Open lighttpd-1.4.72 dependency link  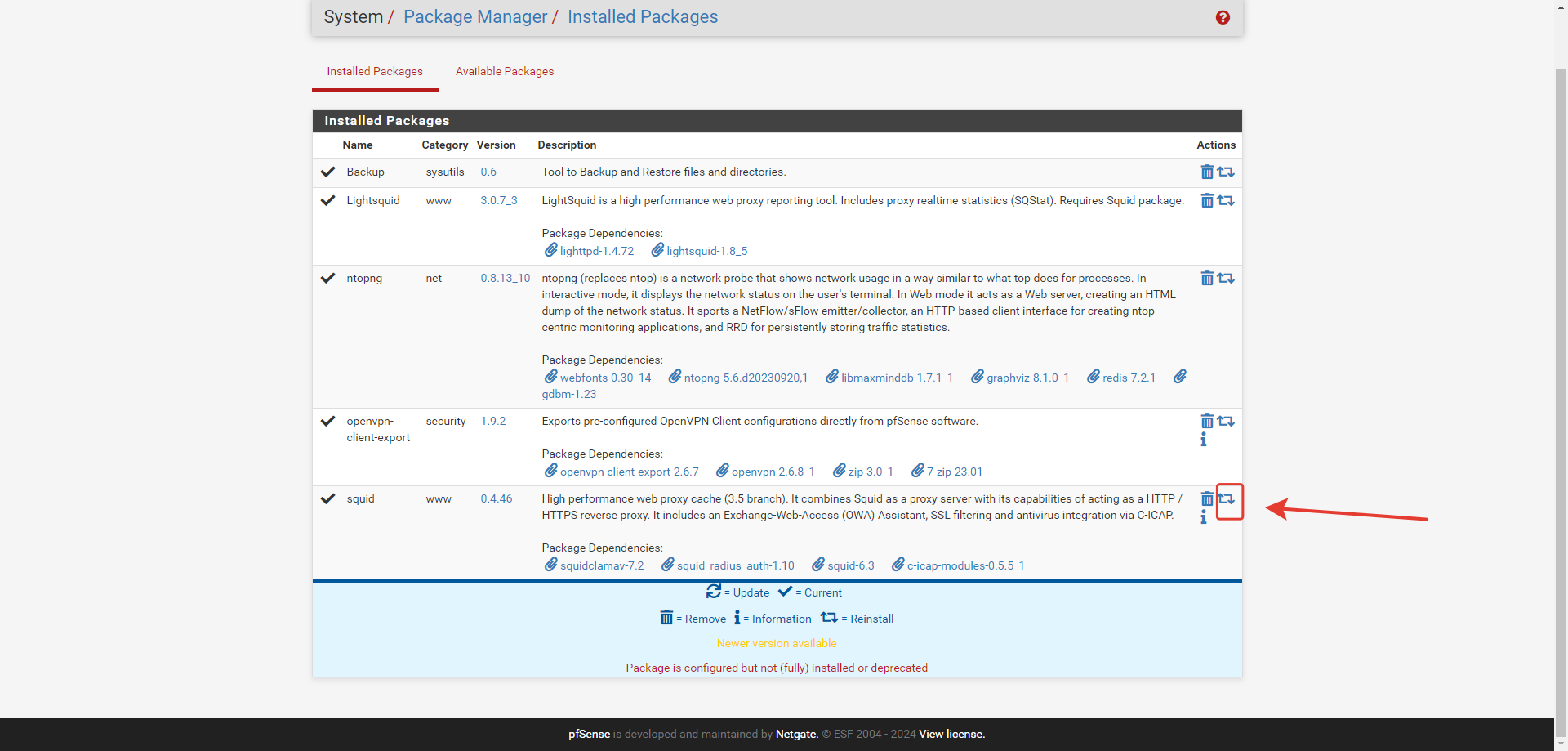tap(597, 251)
